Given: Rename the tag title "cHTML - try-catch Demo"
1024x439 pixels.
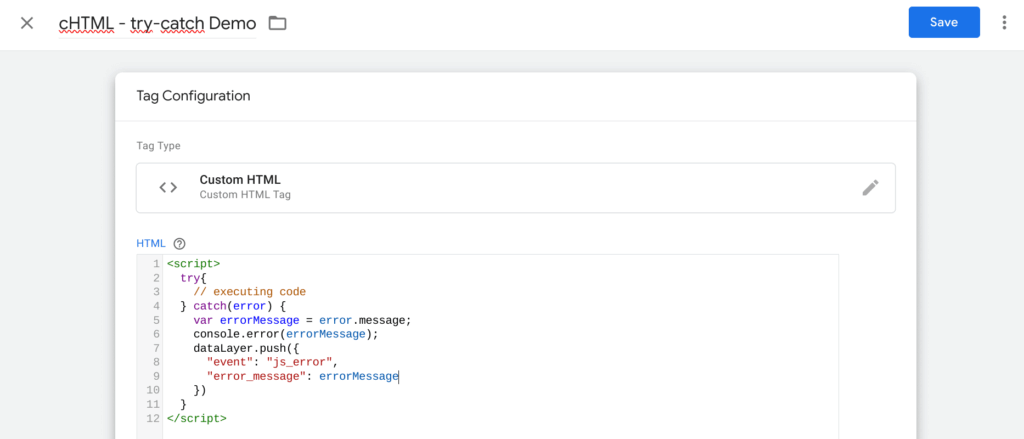Looking at the screenshot, I should (157, 23).
